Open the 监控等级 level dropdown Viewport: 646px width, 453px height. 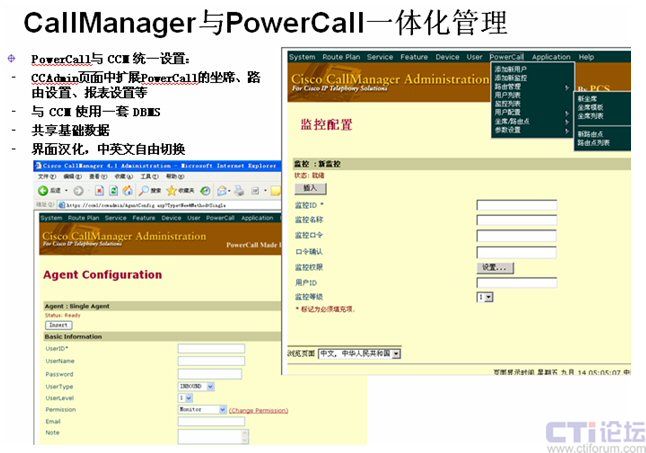click(485, 297)
